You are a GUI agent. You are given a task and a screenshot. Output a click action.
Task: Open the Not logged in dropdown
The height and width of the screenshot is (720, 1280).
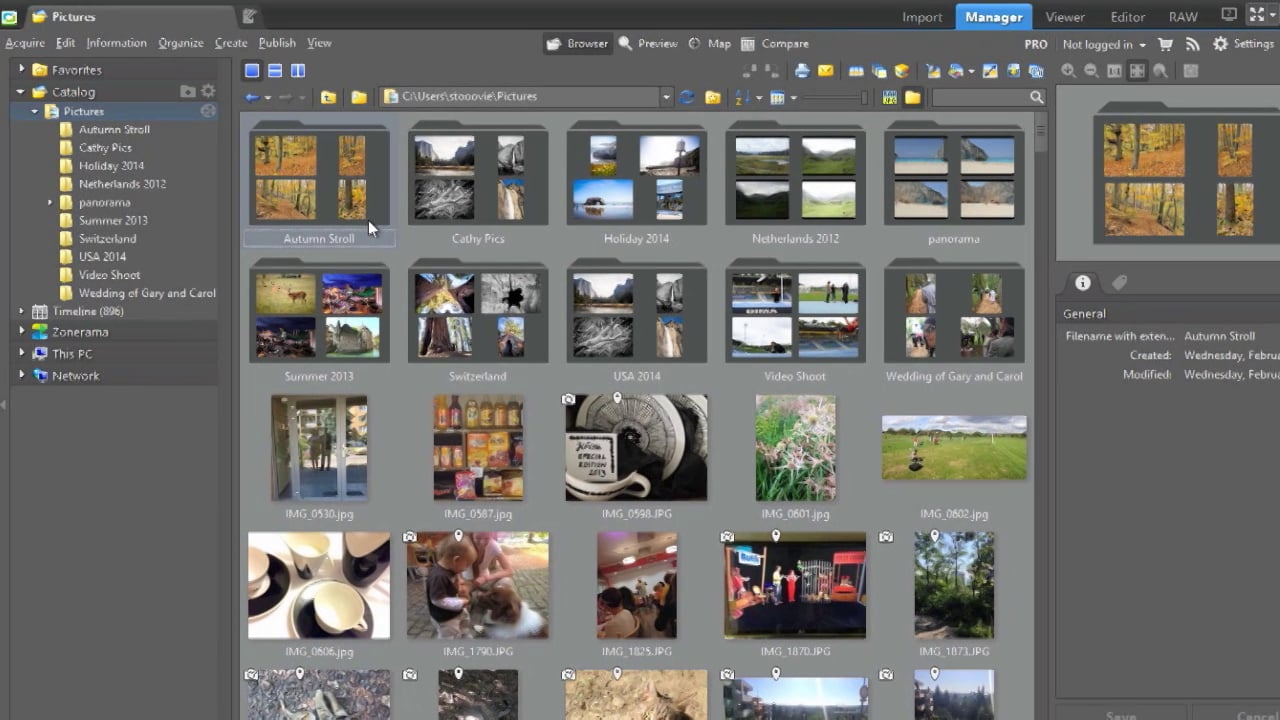coord(1104,44)
